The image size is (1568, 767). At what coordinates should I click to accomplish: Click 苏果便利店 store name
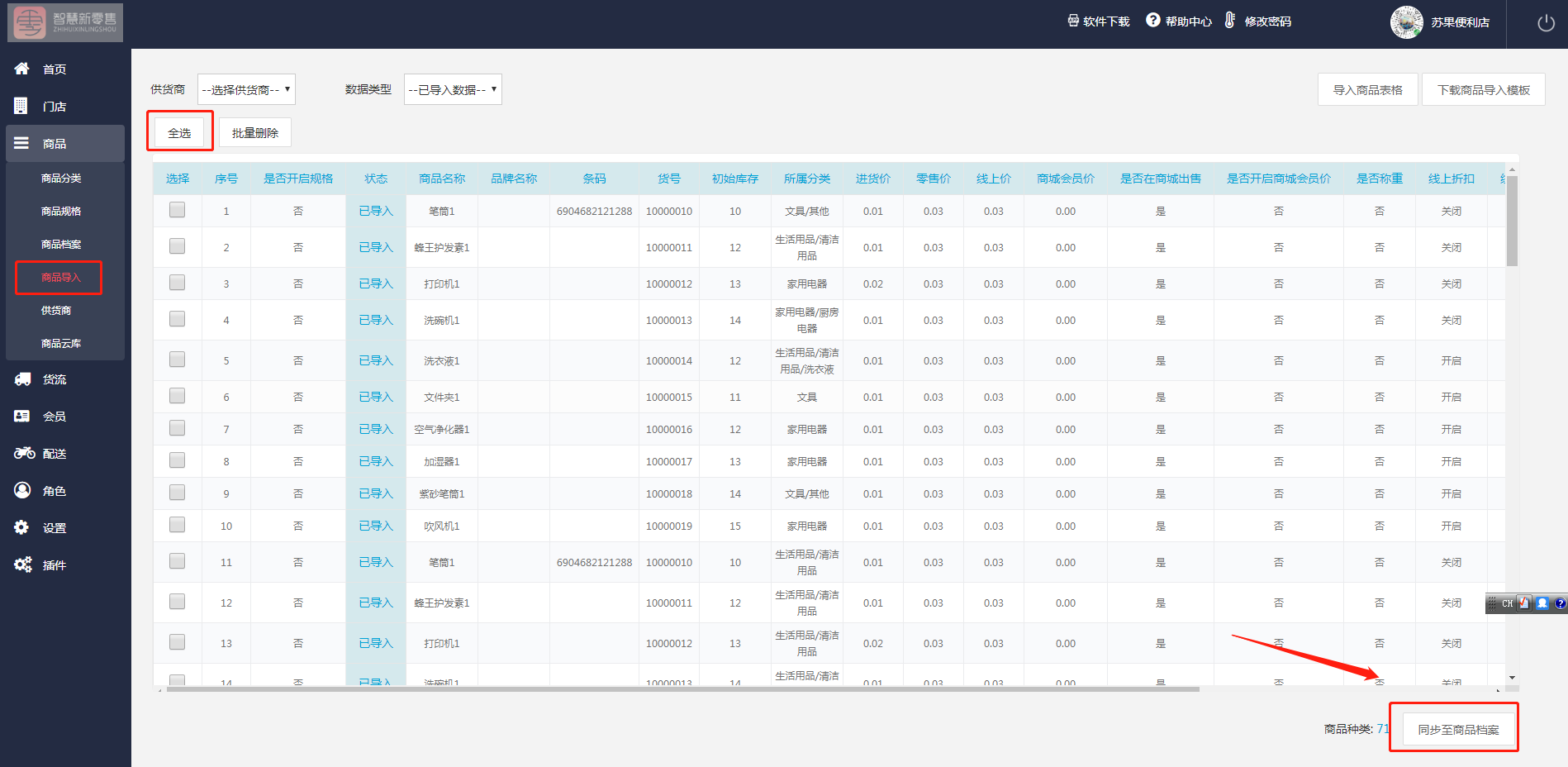click(1460, 22)
